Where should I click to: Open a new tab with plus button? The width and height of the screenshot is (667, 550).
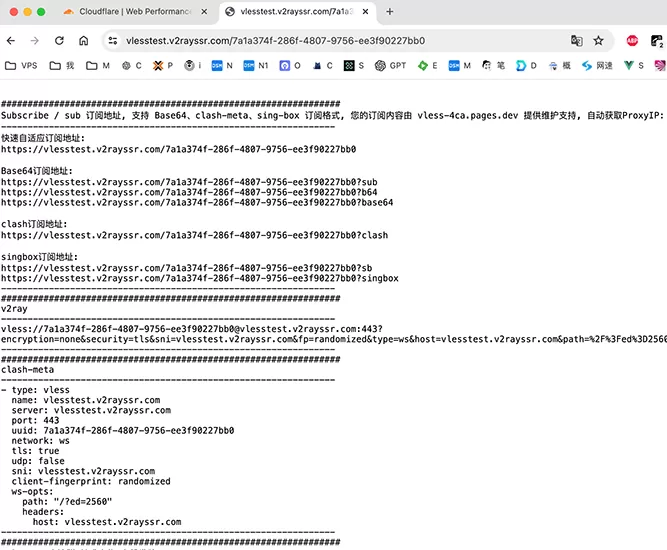pos(390,11)
